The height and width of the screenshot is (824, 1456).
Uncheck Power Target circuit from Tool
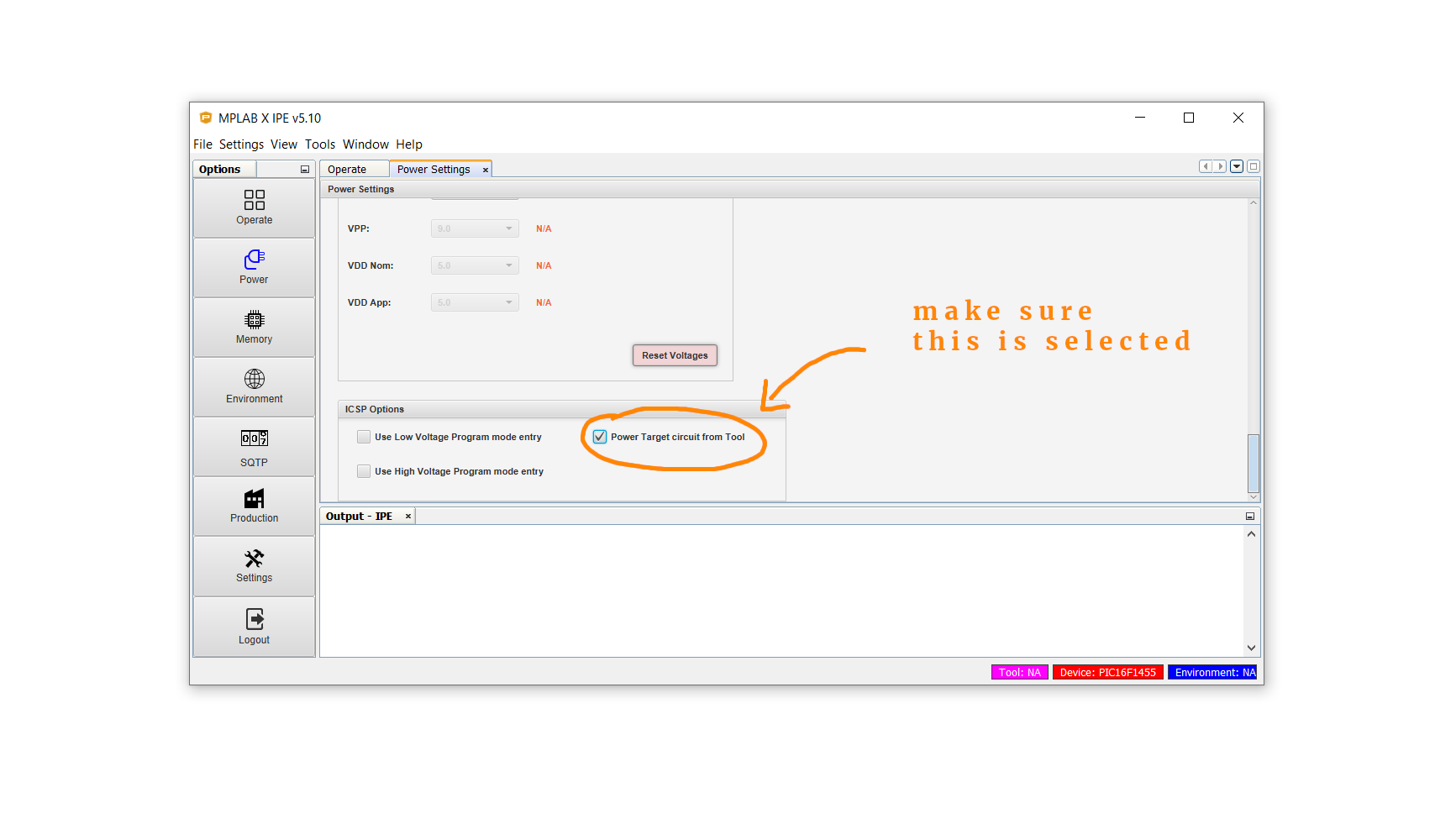click(x=600, y=437)
